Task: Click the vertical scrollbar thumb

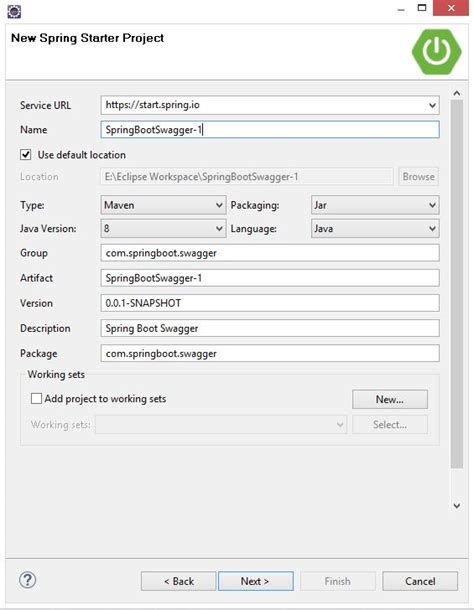Action: 457,284
